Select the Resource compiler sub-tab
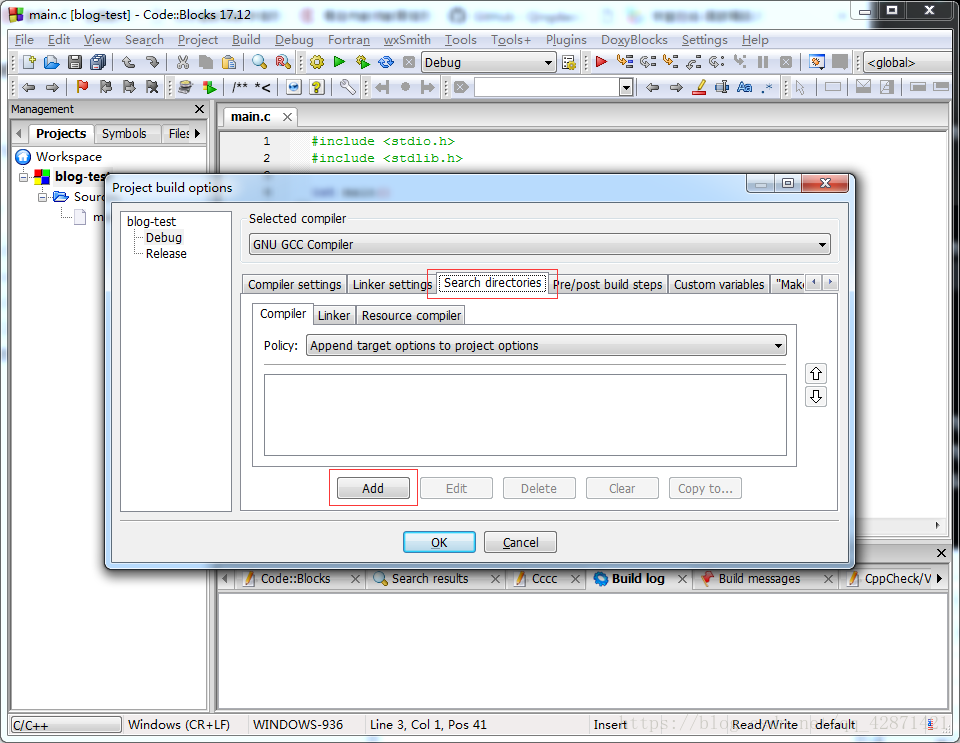The height and width of the screenshot is (743, 960). (x=411, y=316)
